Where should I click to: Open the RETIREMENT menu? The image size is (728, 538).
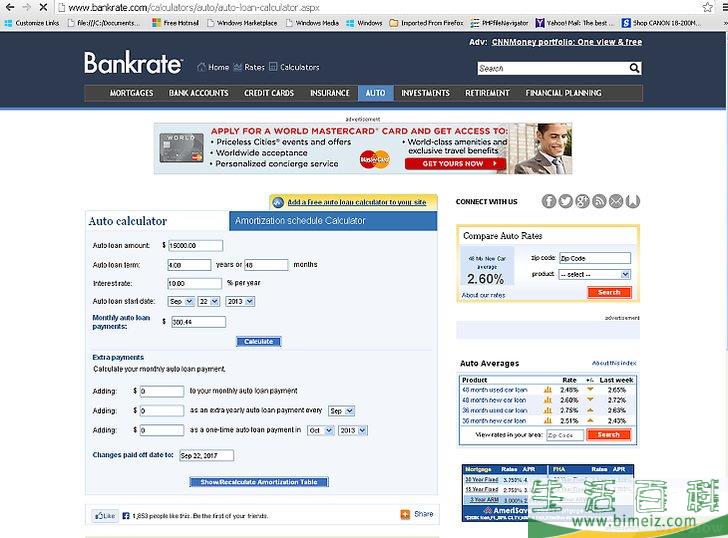pyautogui.click(x=487, y=93)
